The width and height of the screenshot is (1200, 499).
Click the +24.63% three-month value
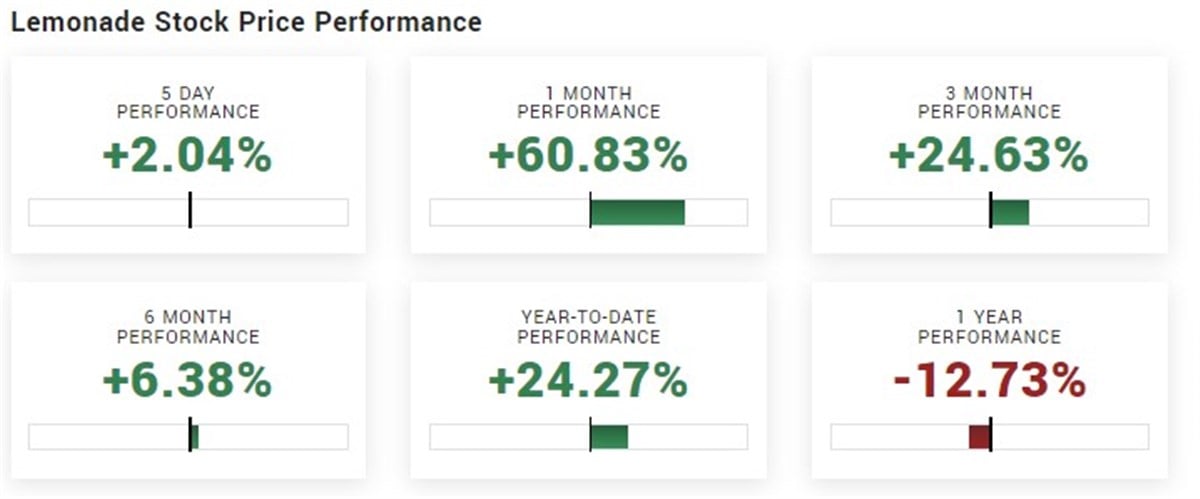tap(989, 155)
